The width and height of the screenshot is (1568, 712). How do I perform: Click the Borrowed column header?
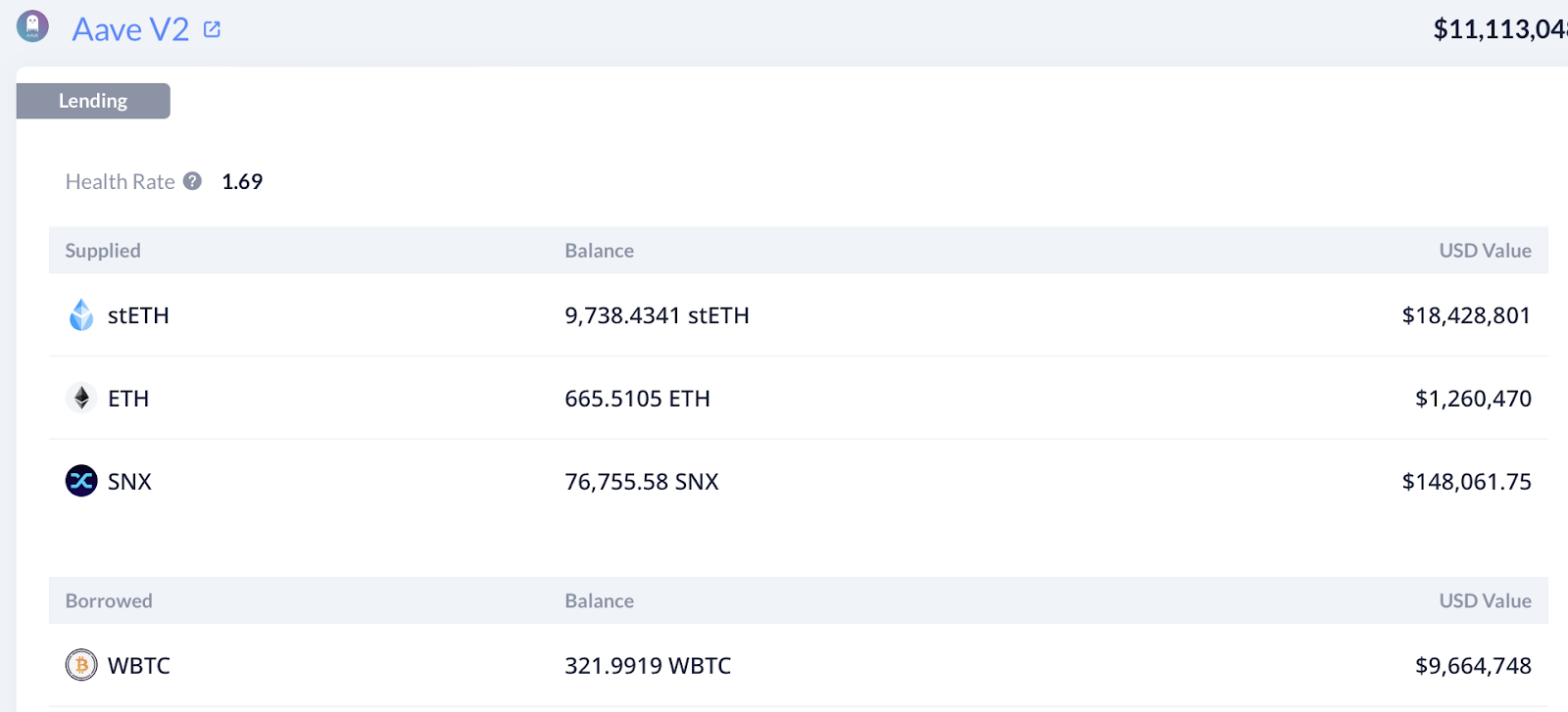click(109, 601)
